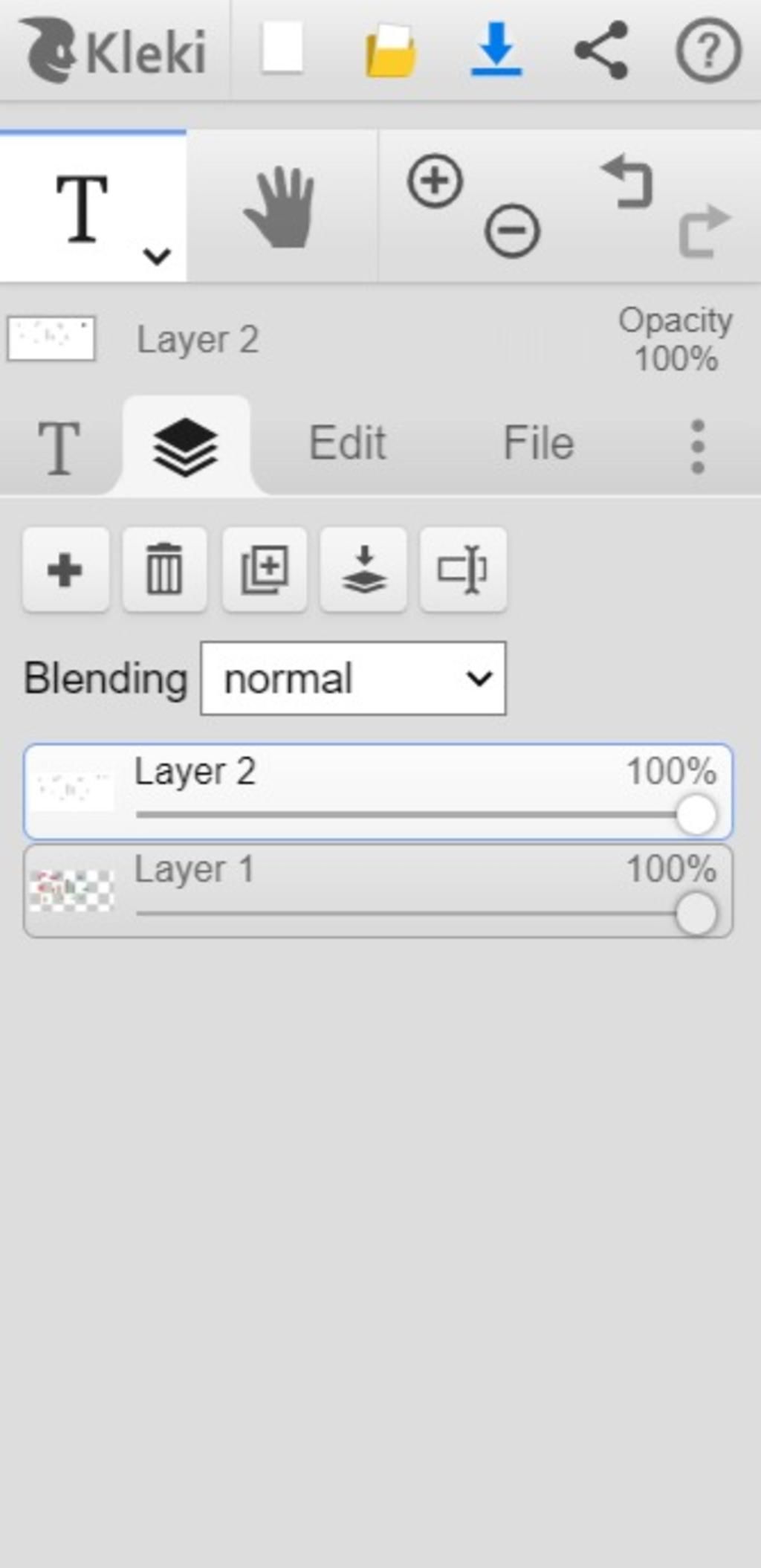This screenshot has height=1568, width=761.
Task: Click the new image icon
Action: pyautogui.click(x=282, y=49)
